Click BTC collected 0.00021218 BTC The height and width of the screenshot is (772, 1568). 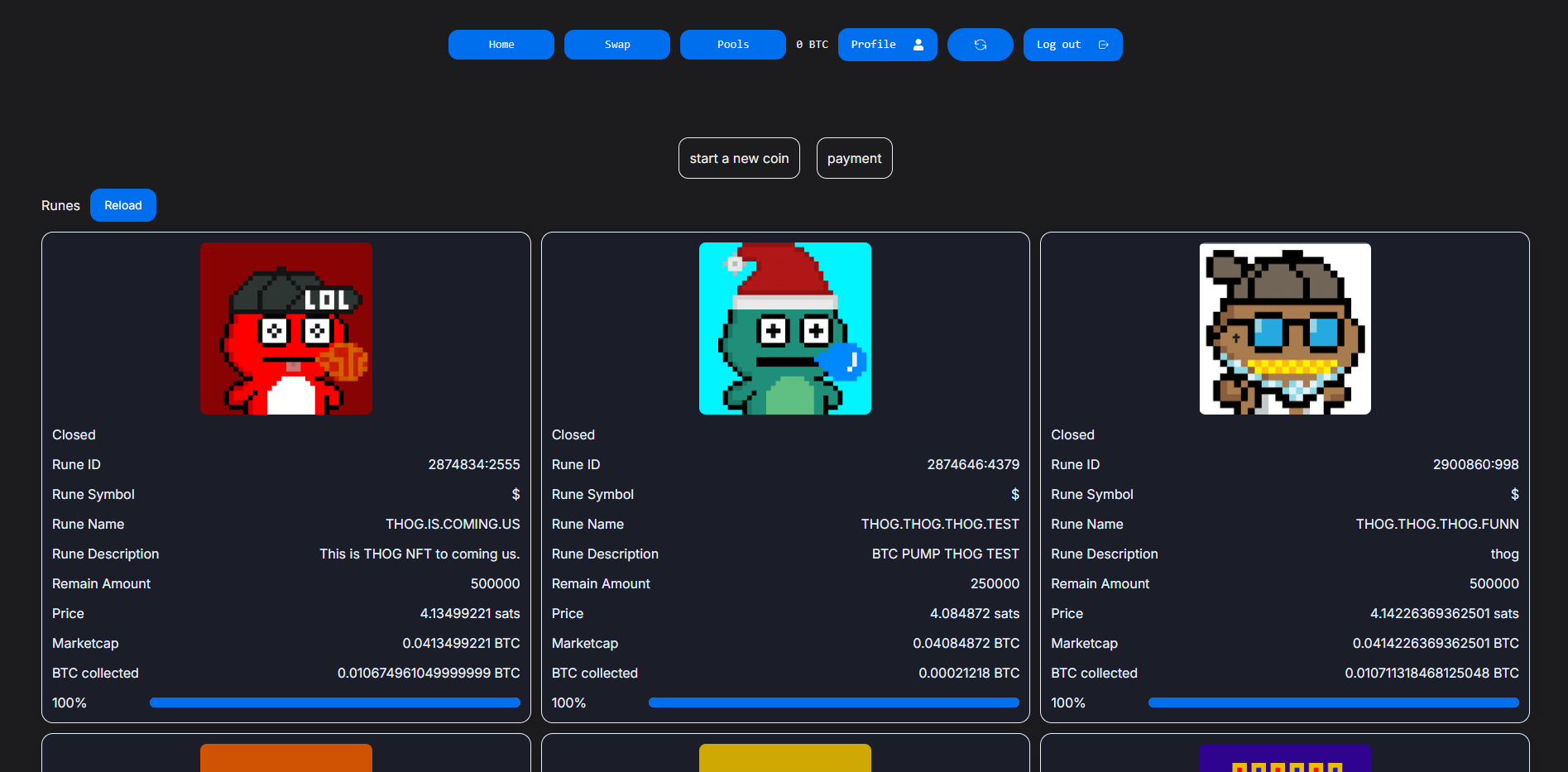[969, 673]
